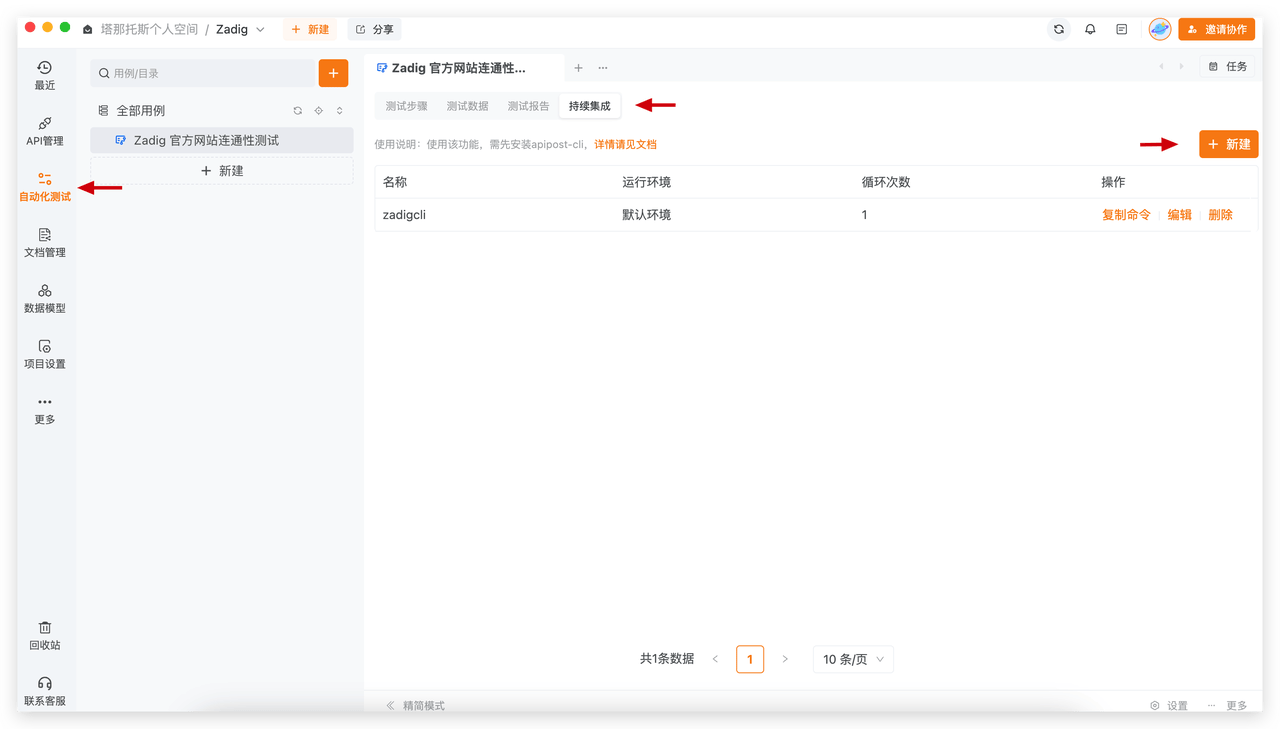The image size is (1280, 729).
Task: Refresh the 全部用例 test case list
Action: [x=297, y=111]
